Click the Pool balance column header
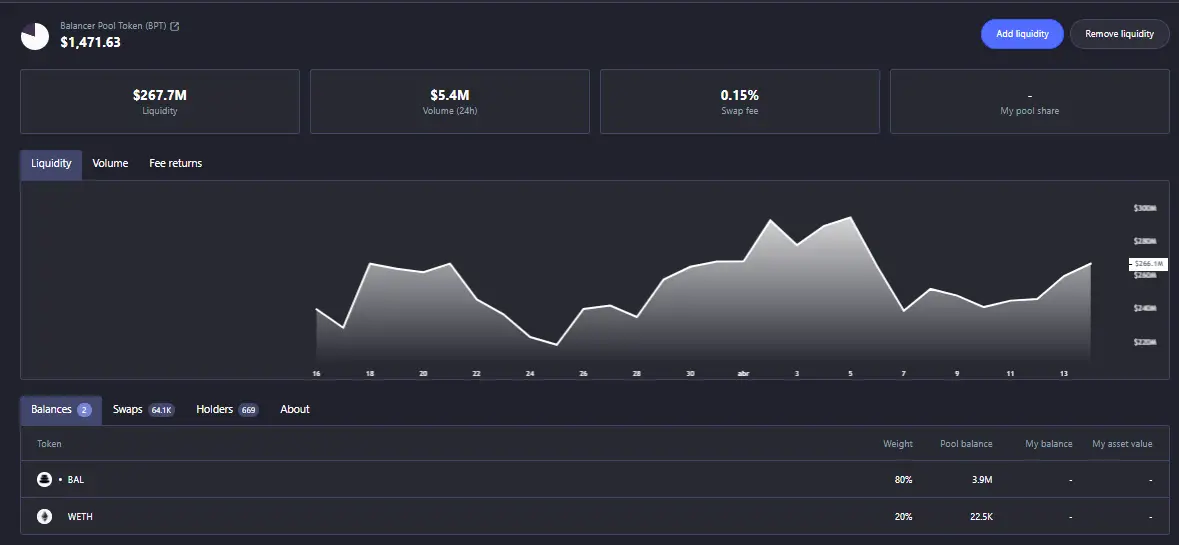The width and height of the screenshot is (1179, 545). pos(966,444)
